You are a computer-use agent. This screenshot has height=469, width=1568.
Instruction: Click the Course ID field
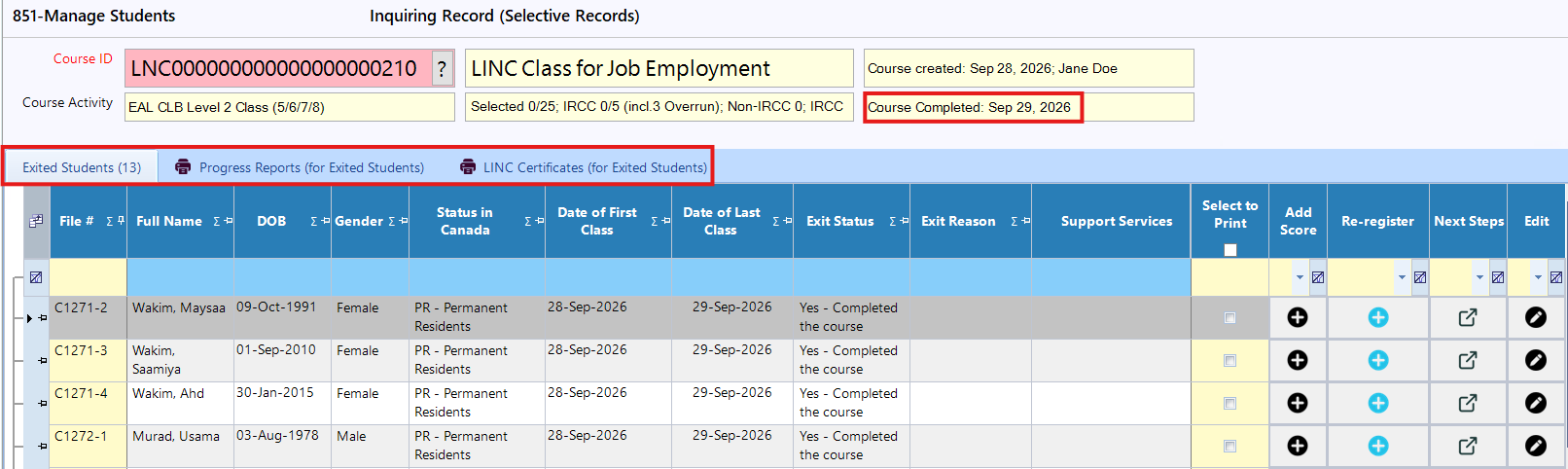click(278, 68)
